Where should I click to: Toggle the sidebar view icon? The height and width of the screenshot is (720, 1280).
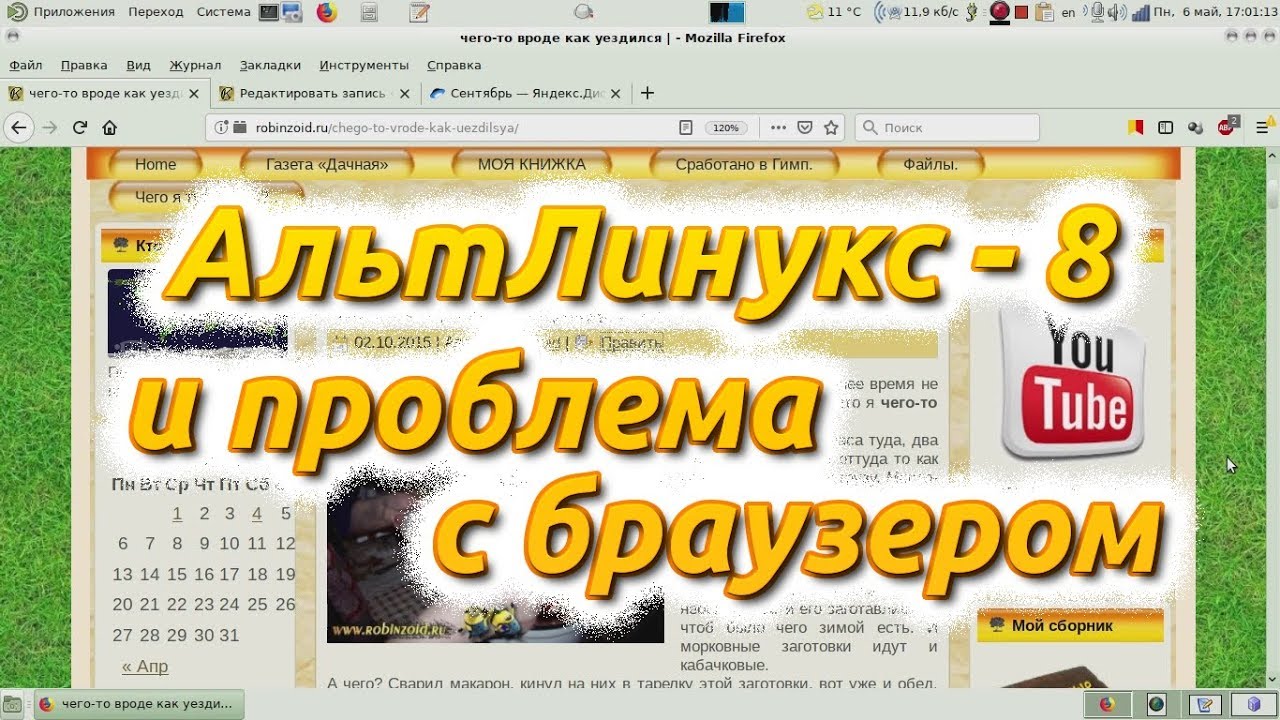coord(1165,127)
